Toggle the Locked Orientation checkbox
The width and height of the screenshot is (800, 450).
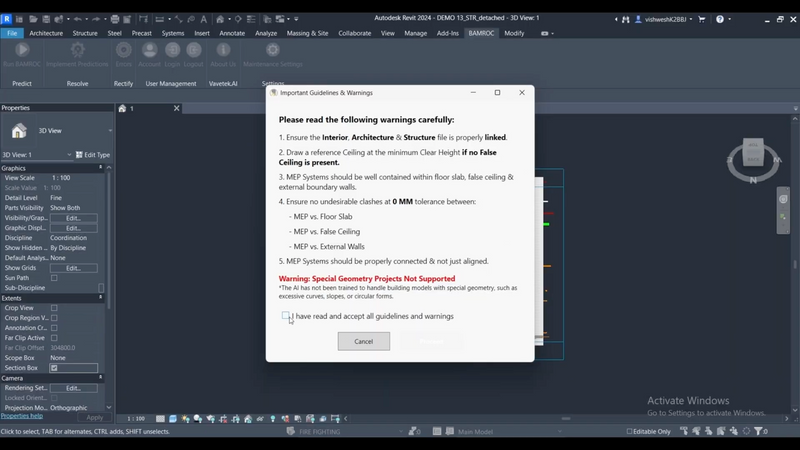(54, 398)
